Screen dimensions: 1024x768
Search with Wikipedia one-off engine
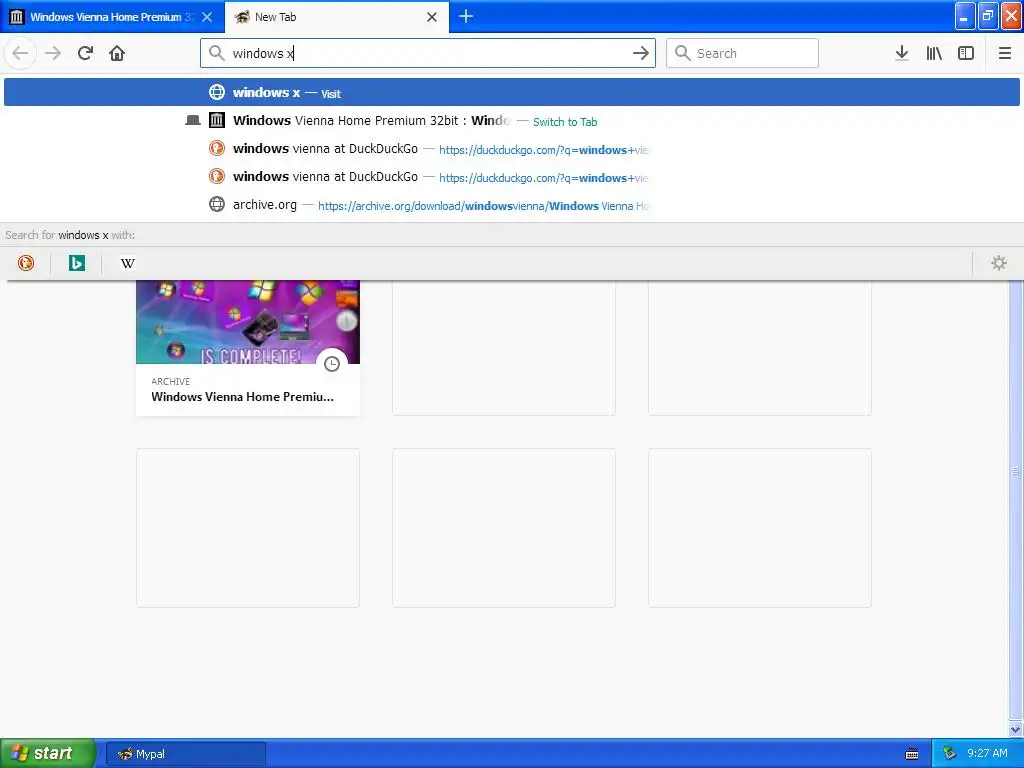tap(128, 263)
